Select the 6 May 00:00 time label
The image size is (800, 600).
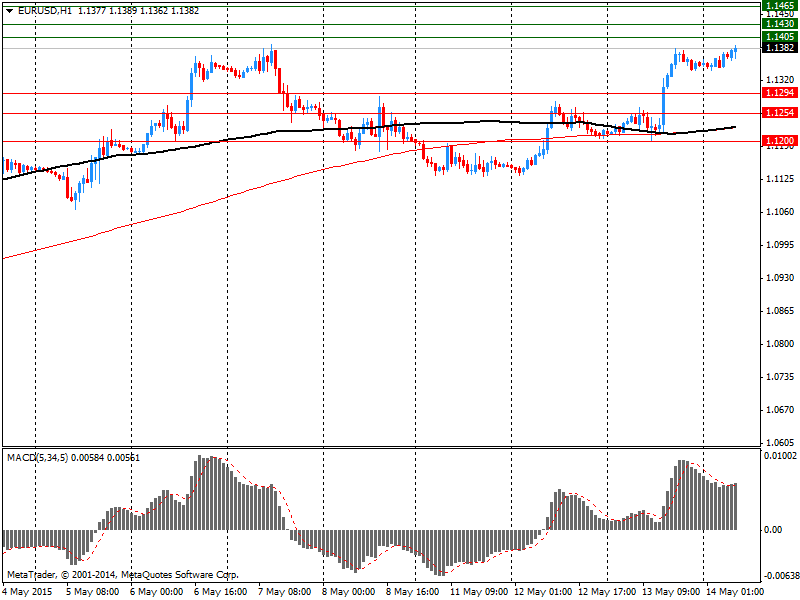coord(156,592)
